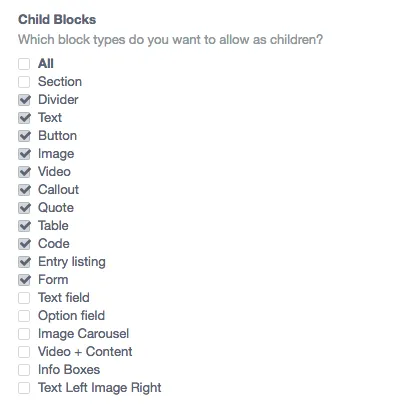Screen dimensions: 397x413
Task: Toggle the Video checkbox off
Action: point(24,172)
